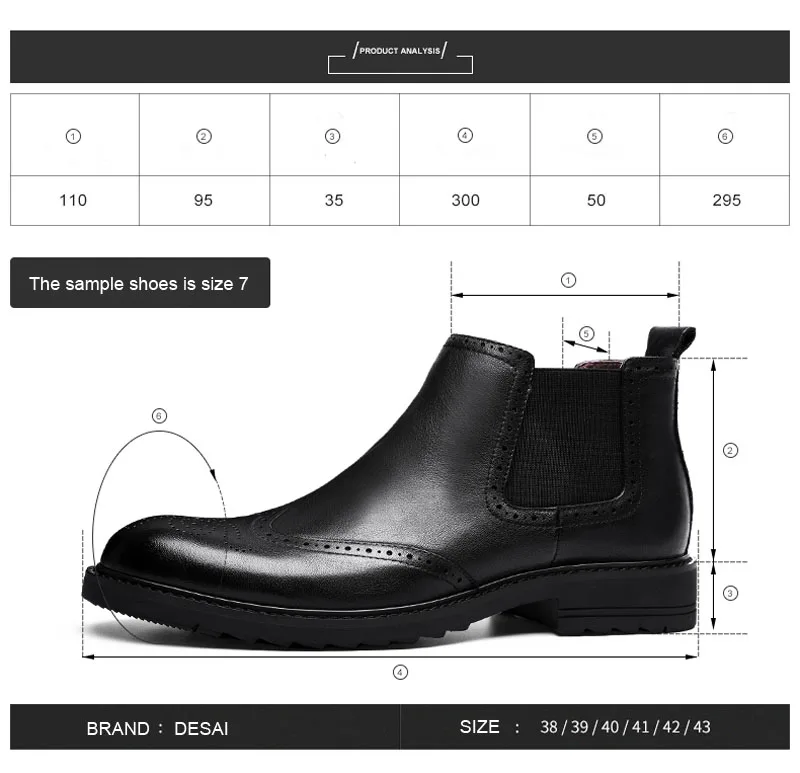This screenshot has height=773, width=800.
Task: Click the Product Analysis banner title
Action: pyautogui.click(x=400, y=51)
